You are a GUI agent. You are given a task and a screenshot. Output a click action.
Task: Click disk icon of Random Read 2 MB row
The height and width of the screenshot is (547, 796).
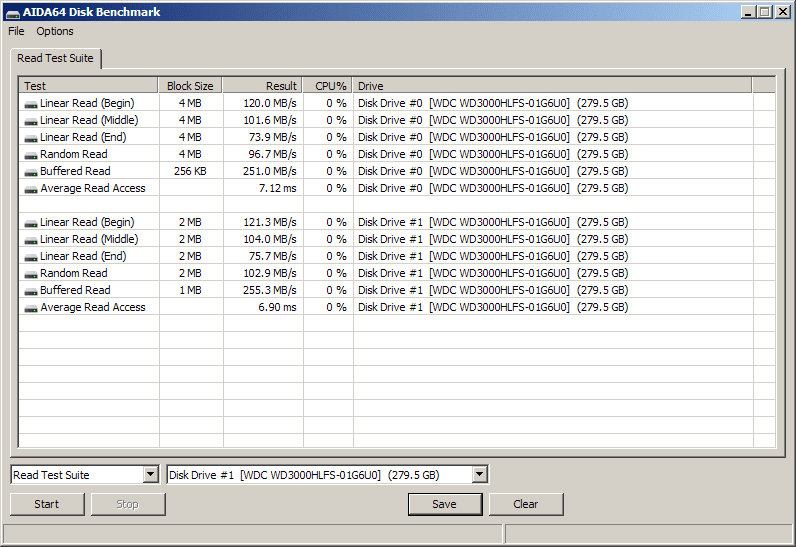[x=30, y=275]
